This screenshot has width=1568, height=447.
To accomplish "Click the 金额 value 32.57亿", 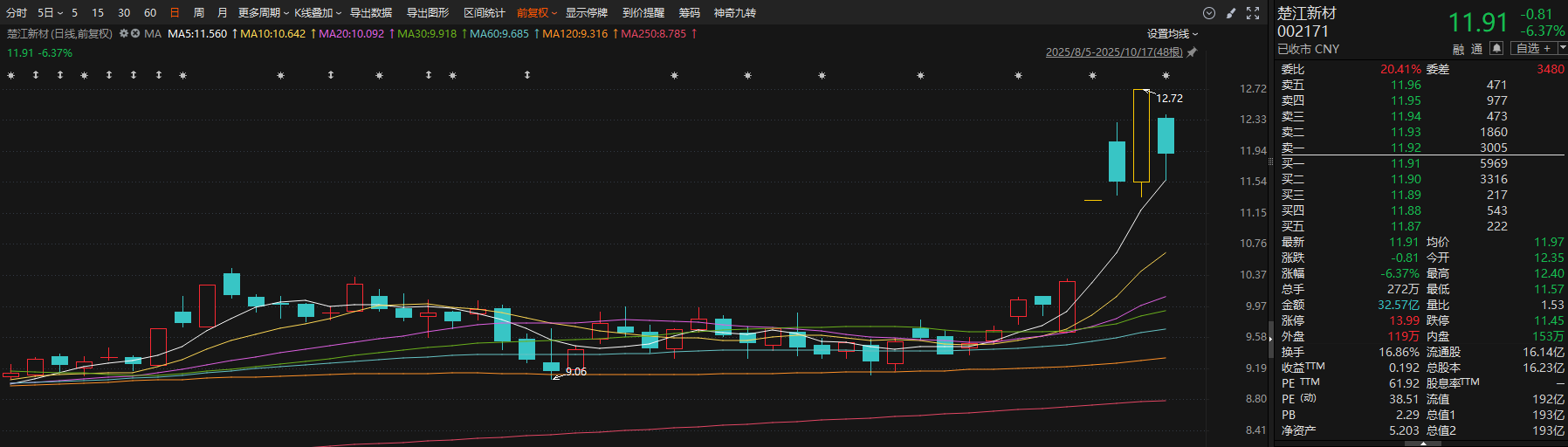I will tap(1399, 305).
